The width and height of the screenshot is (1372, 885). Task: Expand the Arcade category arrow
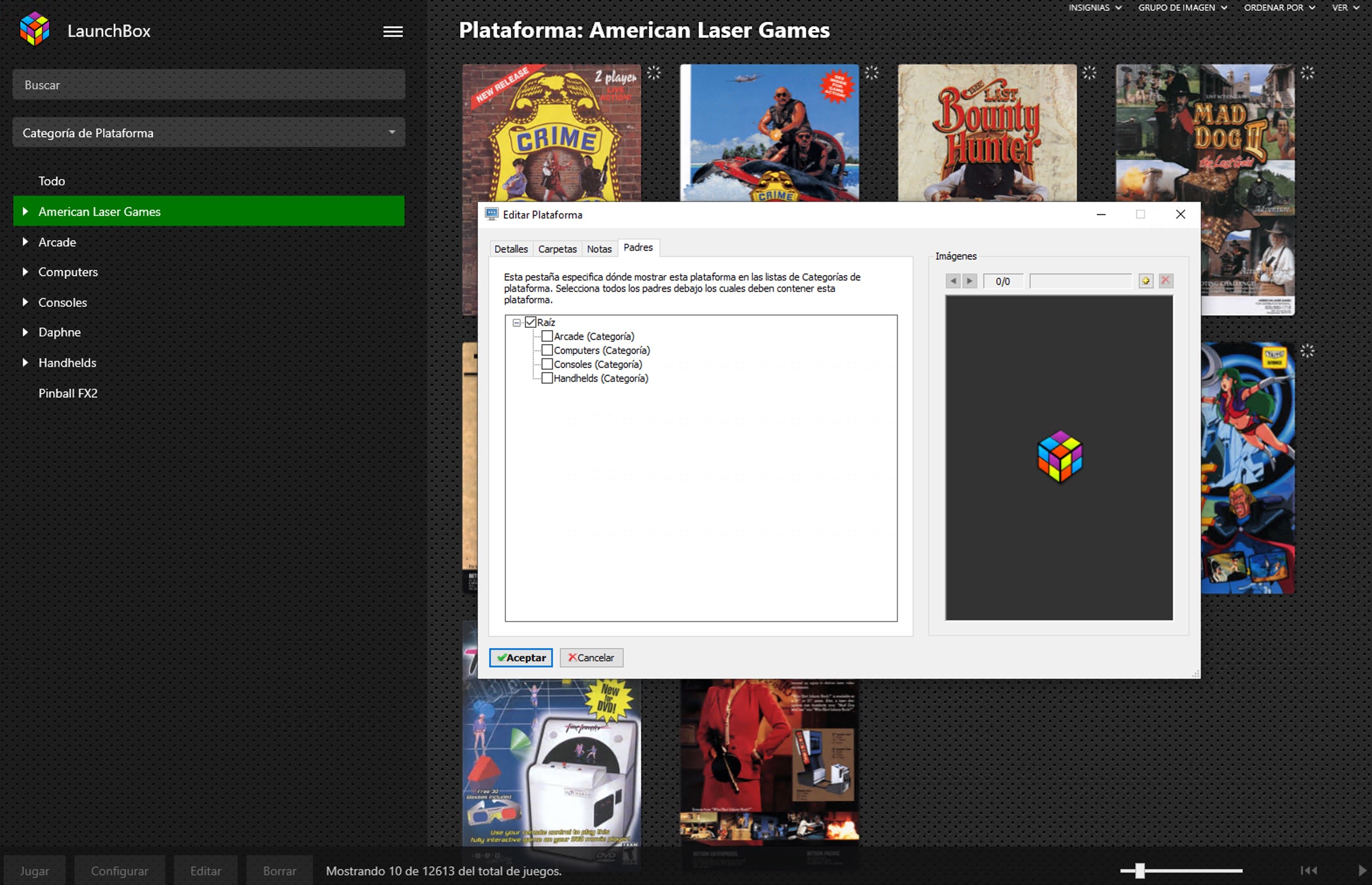point(25,242)
